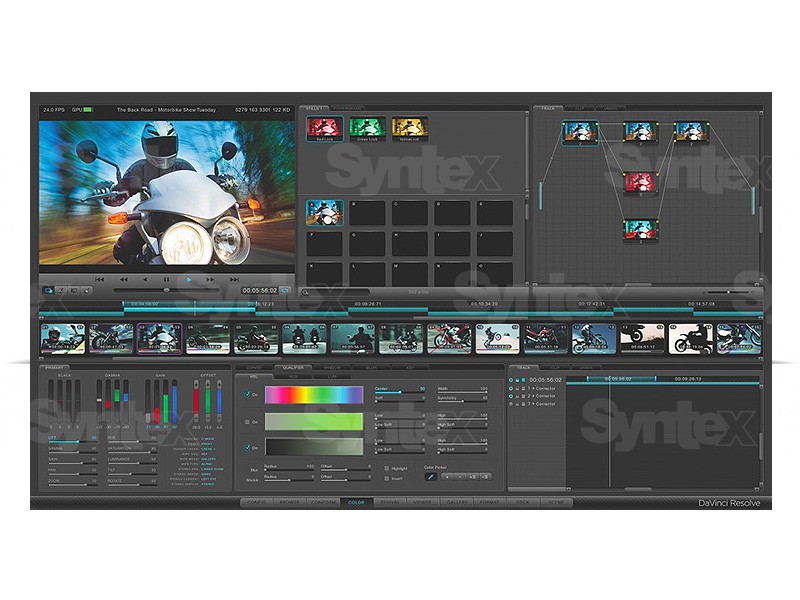
Task: Activate the rewind playback control
Action: [123, 279]
